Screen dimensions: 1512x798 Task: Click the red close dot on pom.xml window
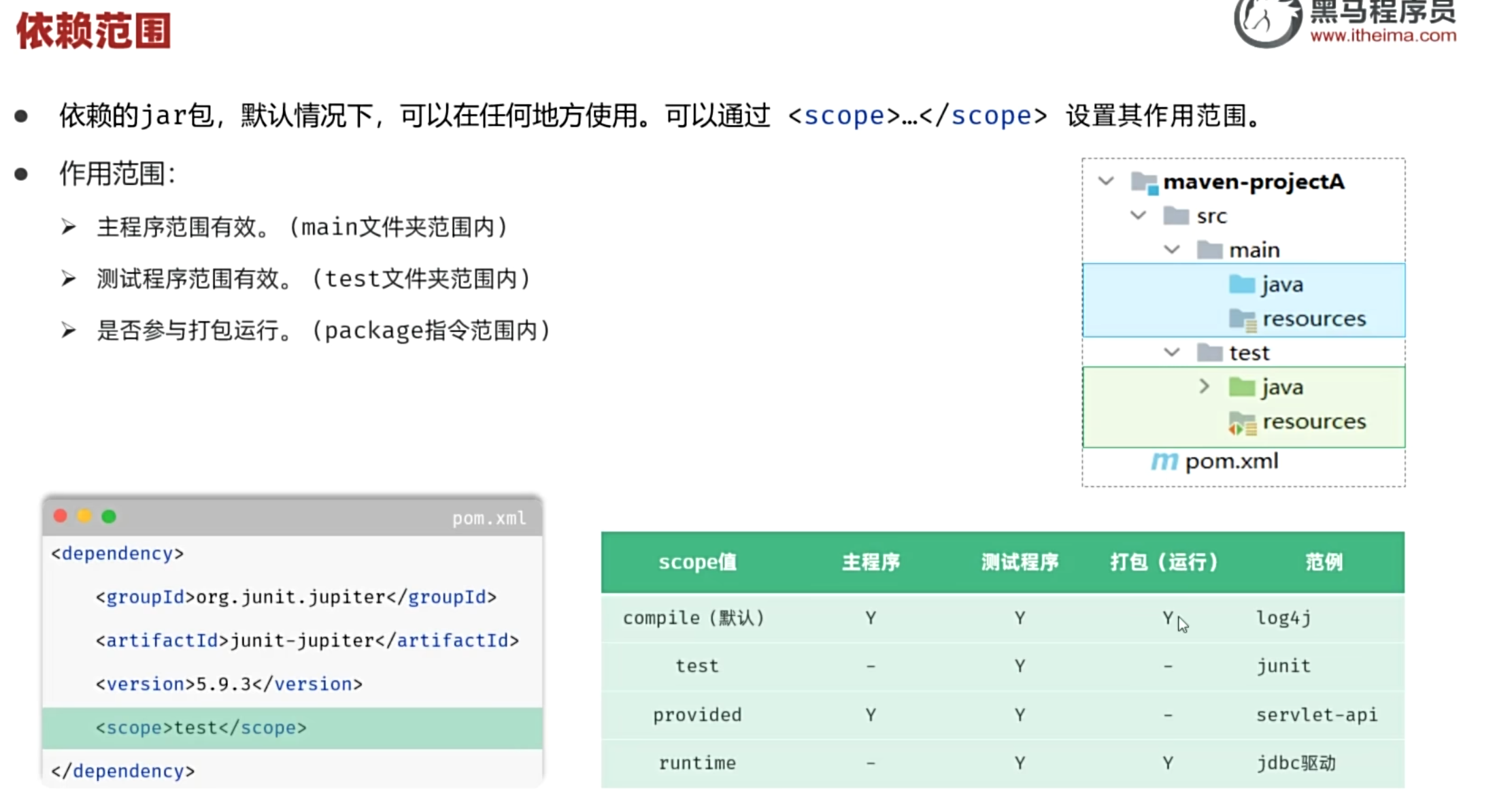(x=61, y=516)
